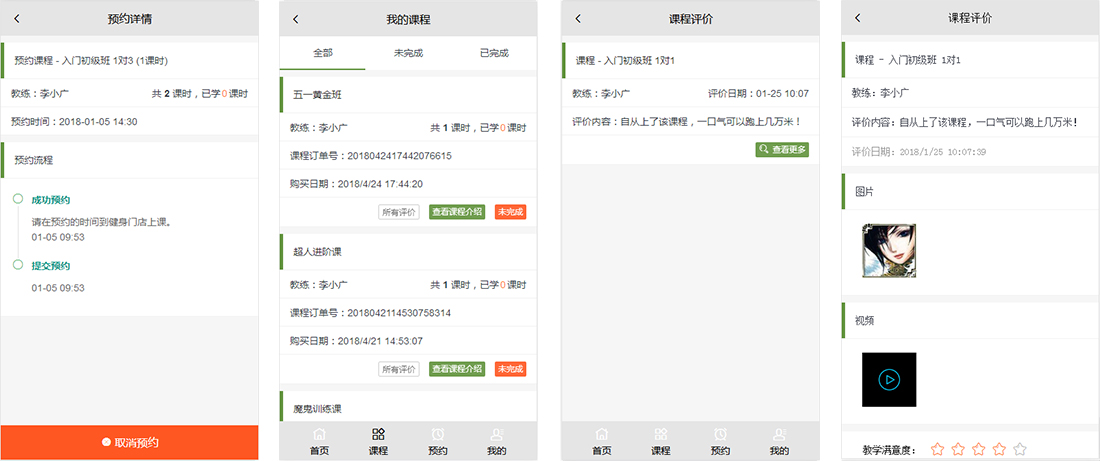Click the green 查看更多 button
1100x461 pixels.
pyautogui.click(x=782, y=149)
